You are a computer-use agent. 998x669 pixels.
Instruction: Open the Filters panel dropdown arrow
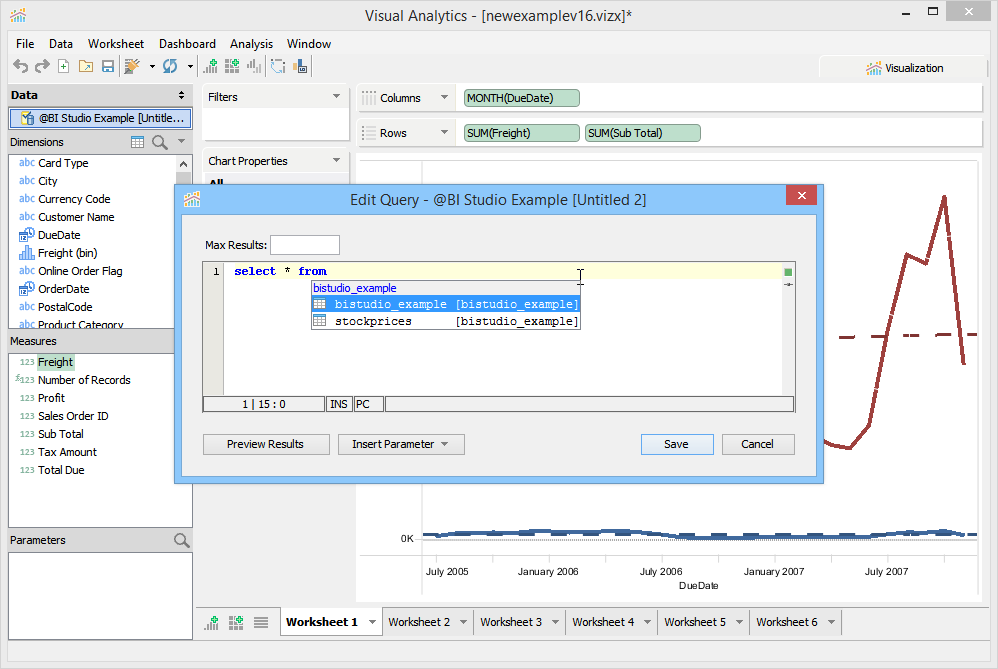coord(336,97)
